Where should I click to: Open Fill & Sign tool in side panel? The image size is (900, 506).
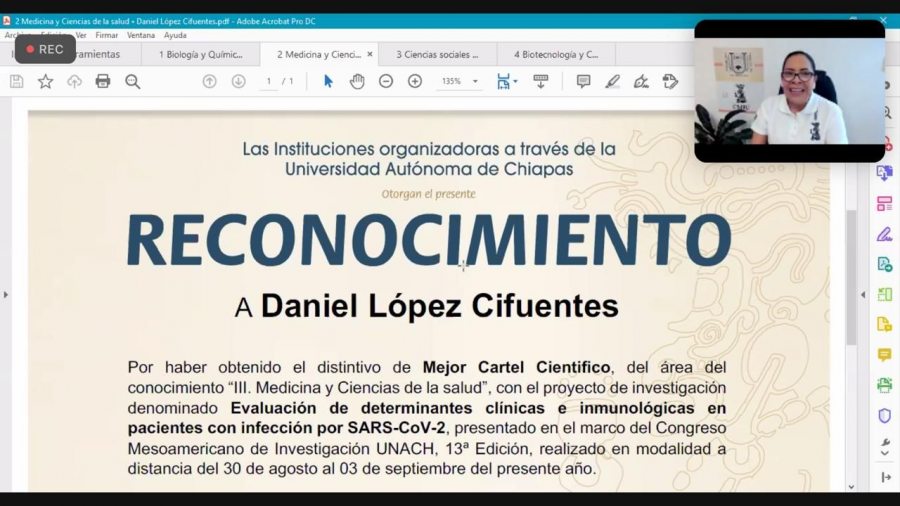[885, 234]
